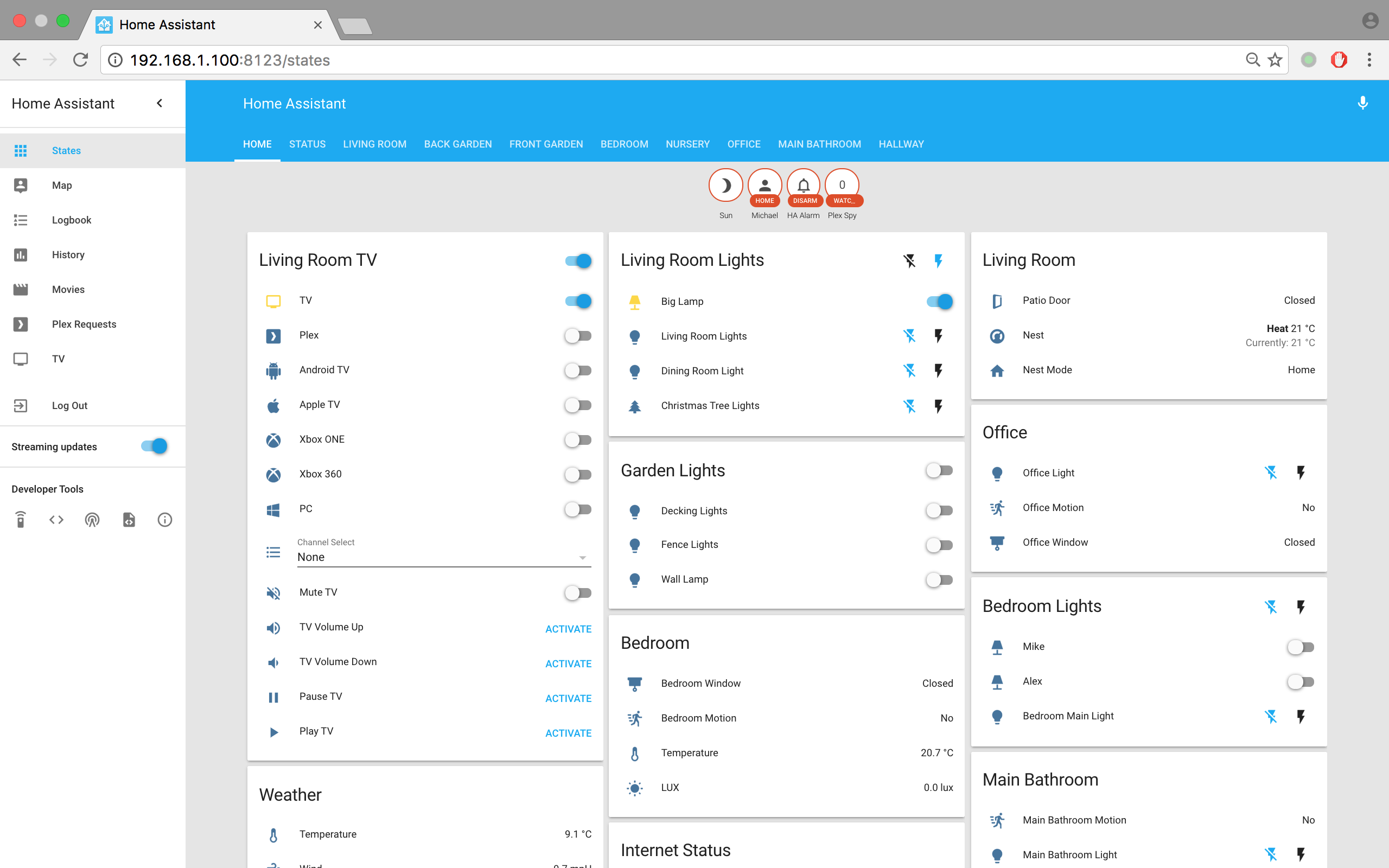This screenshot has height=868, width=1389.
Task: Turn on Office Light with flash icon
Action: point(1301,473)
